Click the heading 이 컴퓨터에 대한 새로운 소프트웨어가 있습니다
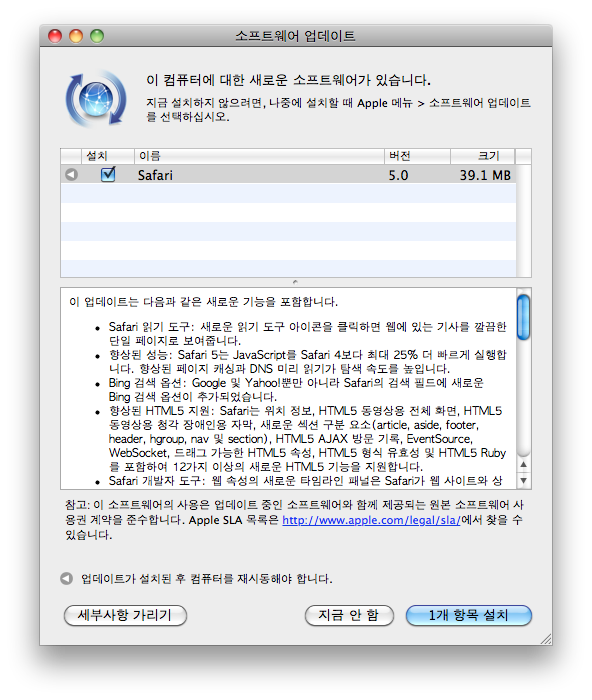The width and height of the screenshot is (592, 700). [x=288, y=80]
